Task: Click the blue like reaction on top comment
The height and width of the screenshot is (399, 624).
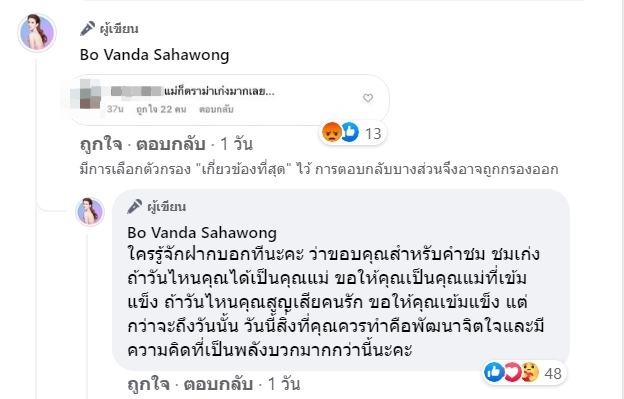Action: [350, 132]
